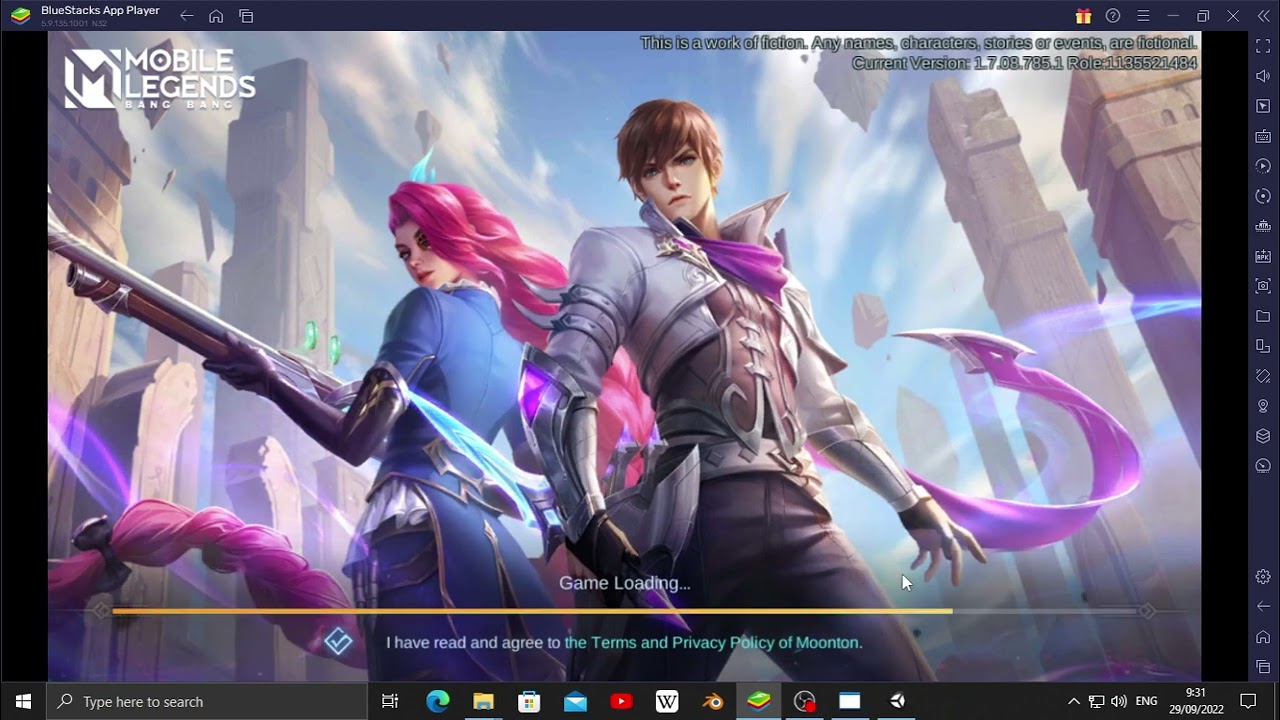Image resolution: width=1280 pixels, height=720 pixels.
Task: Set location with the pin icon
Action: (x=1263, y=406)
